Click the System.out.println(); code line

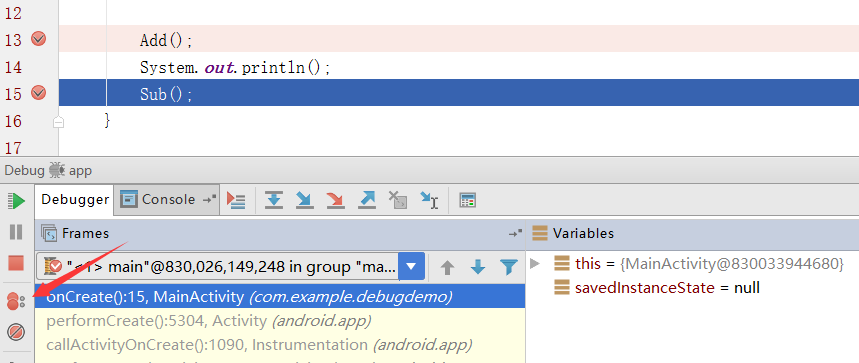[x=236, y=68]
